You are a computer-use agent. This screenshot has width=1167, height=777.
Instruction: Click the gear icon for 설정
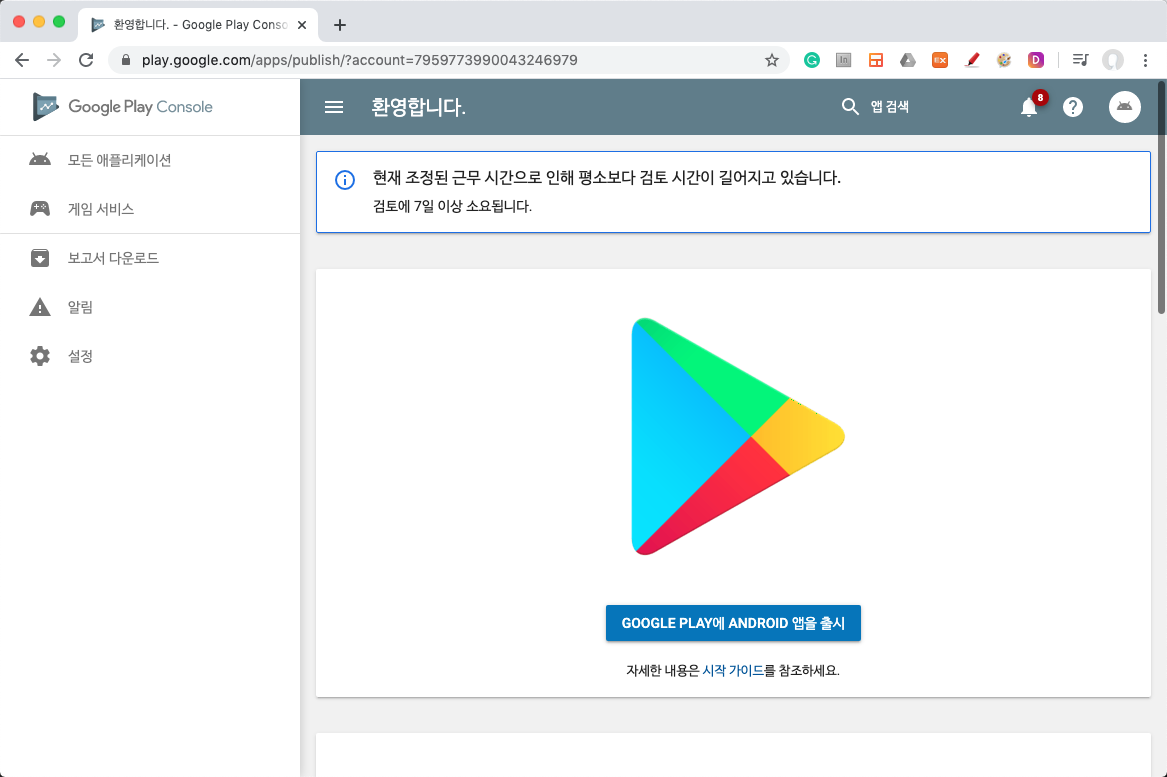pyautogui.click(x=40, y=356)
